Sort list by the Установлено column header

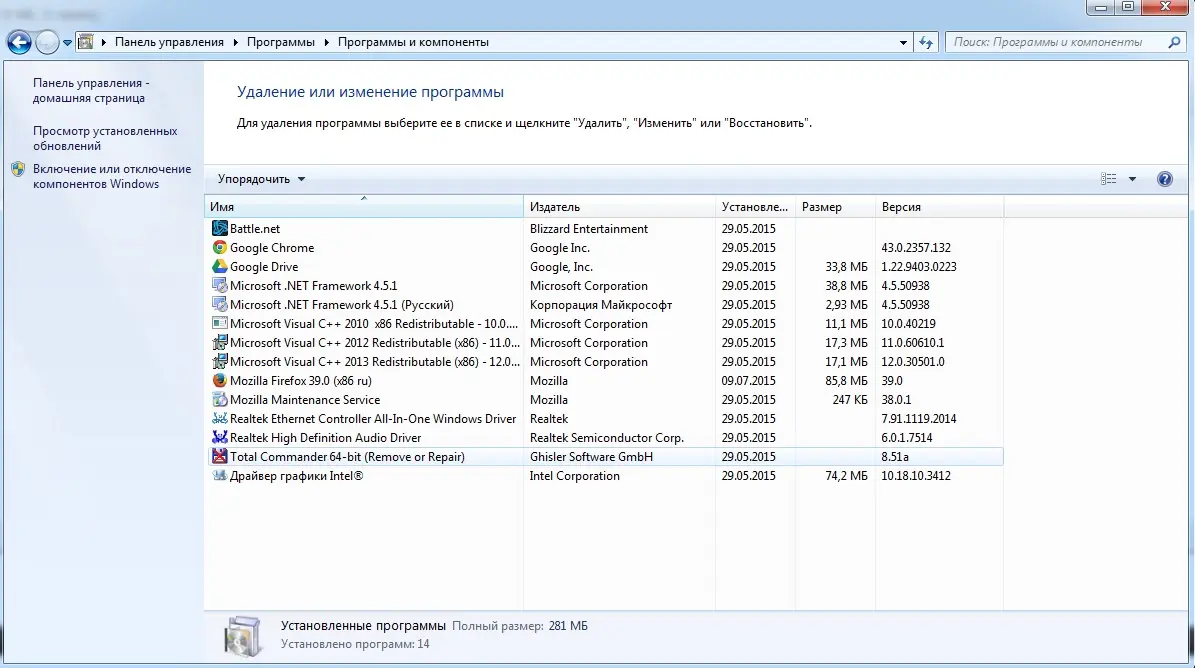pos(755,206)
